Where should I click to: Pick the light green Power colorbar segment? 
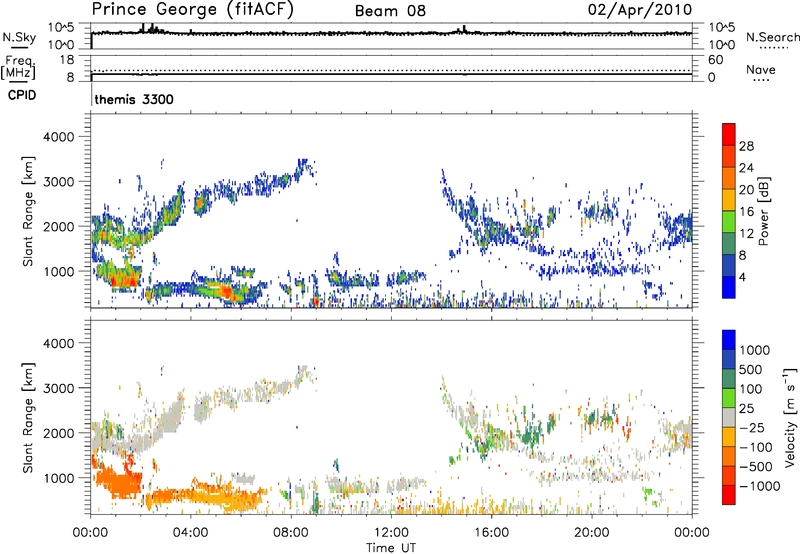click(x=729, y=222)
